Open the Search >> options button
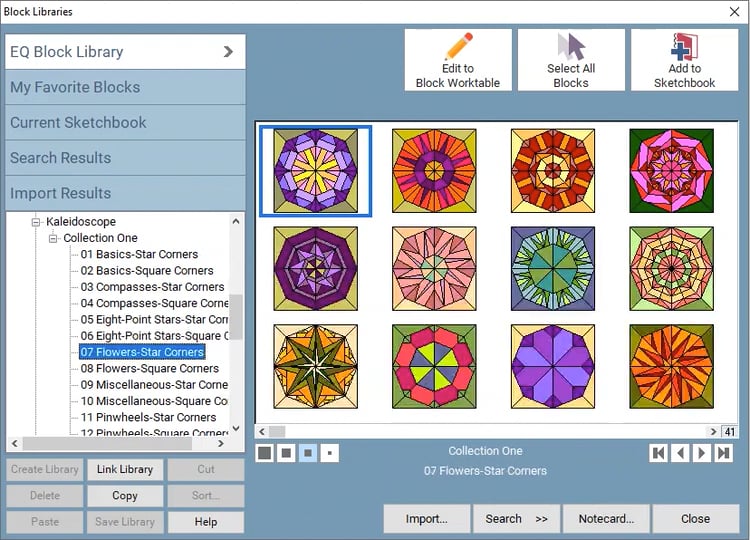 (516, 518)
